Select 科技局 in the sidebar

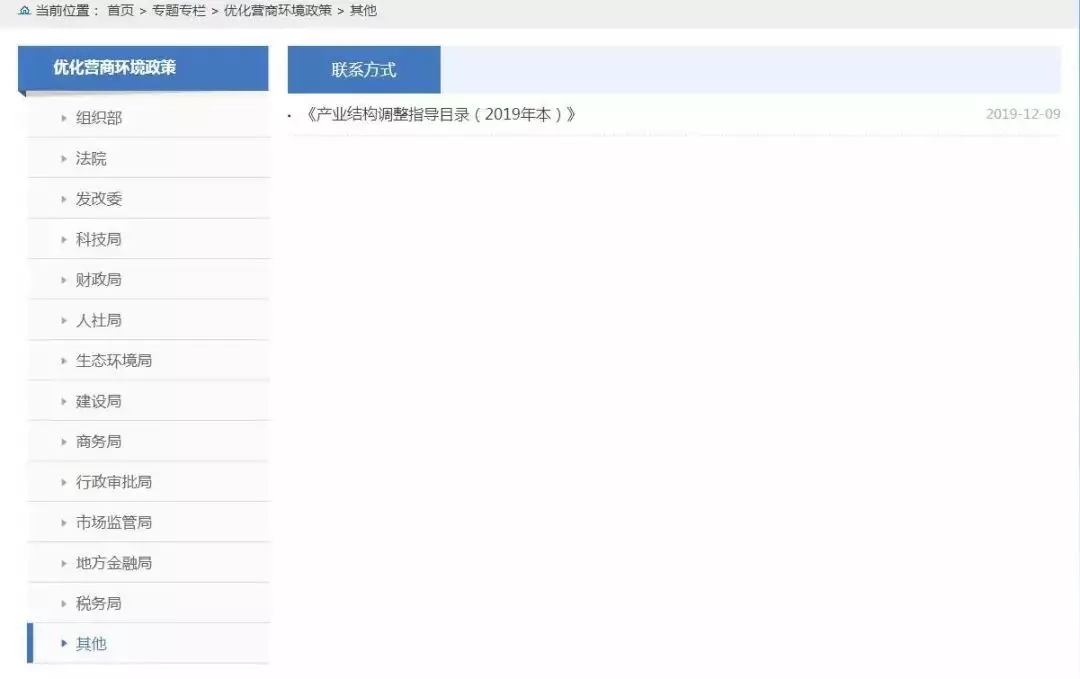tap(99, 240)
